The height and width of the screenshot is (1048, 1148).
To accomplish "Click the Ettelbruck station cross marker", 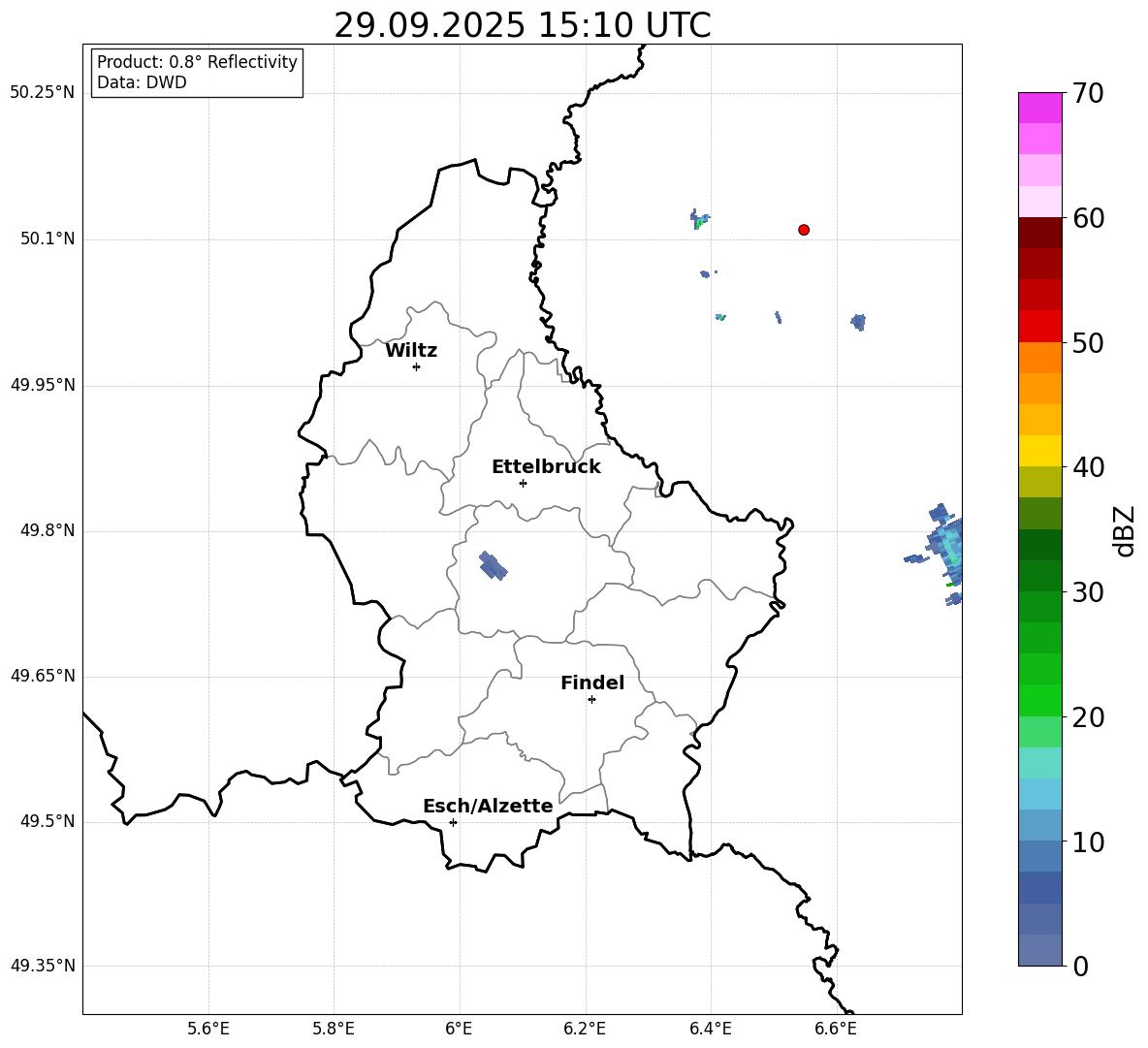I will pos(523,483).
